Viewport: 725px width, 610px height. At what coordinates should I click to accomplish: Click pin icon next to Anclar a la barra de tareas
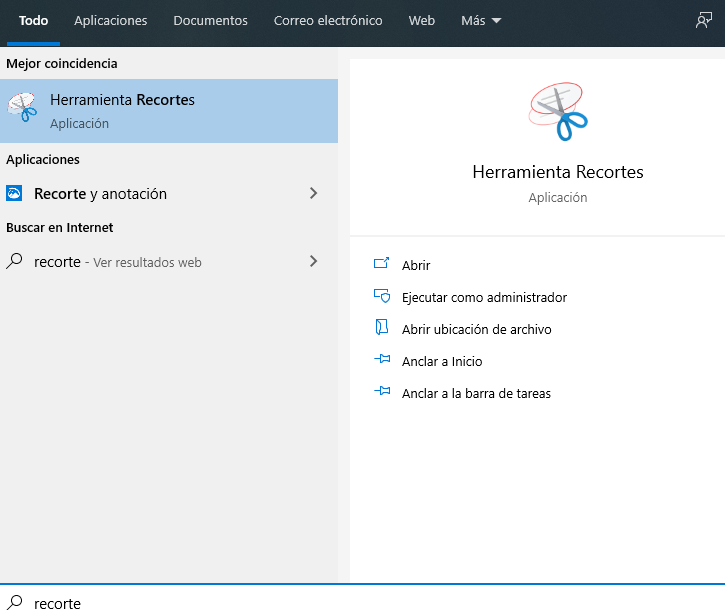[x=382, y=391]
